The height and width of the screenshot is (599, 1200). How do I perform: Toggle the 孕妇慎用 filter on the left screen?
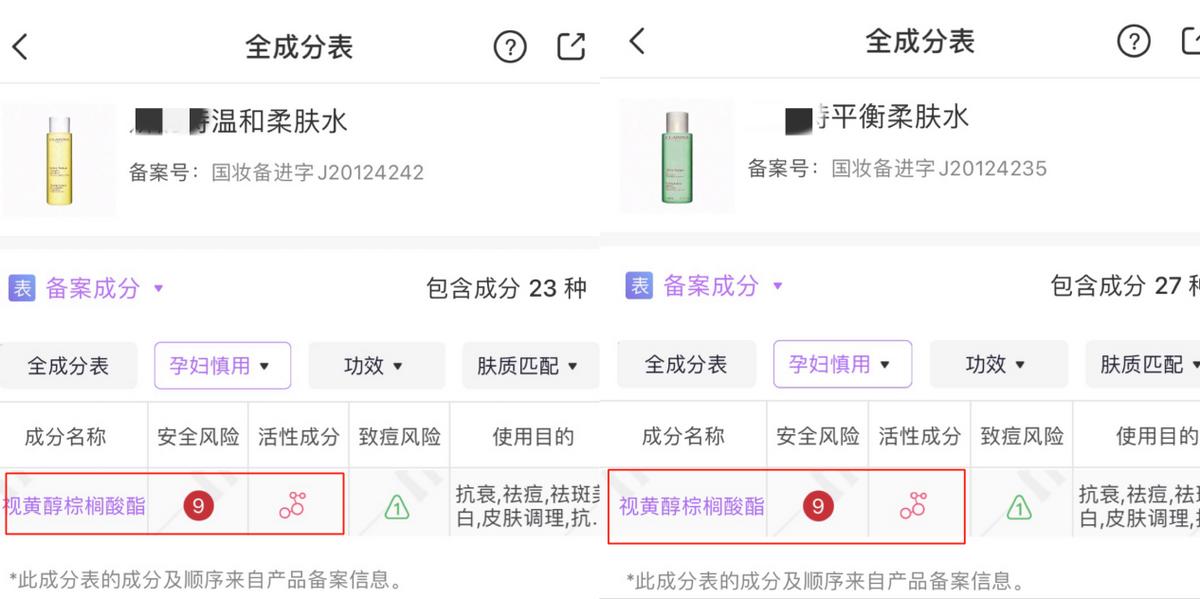pos(222,365)
